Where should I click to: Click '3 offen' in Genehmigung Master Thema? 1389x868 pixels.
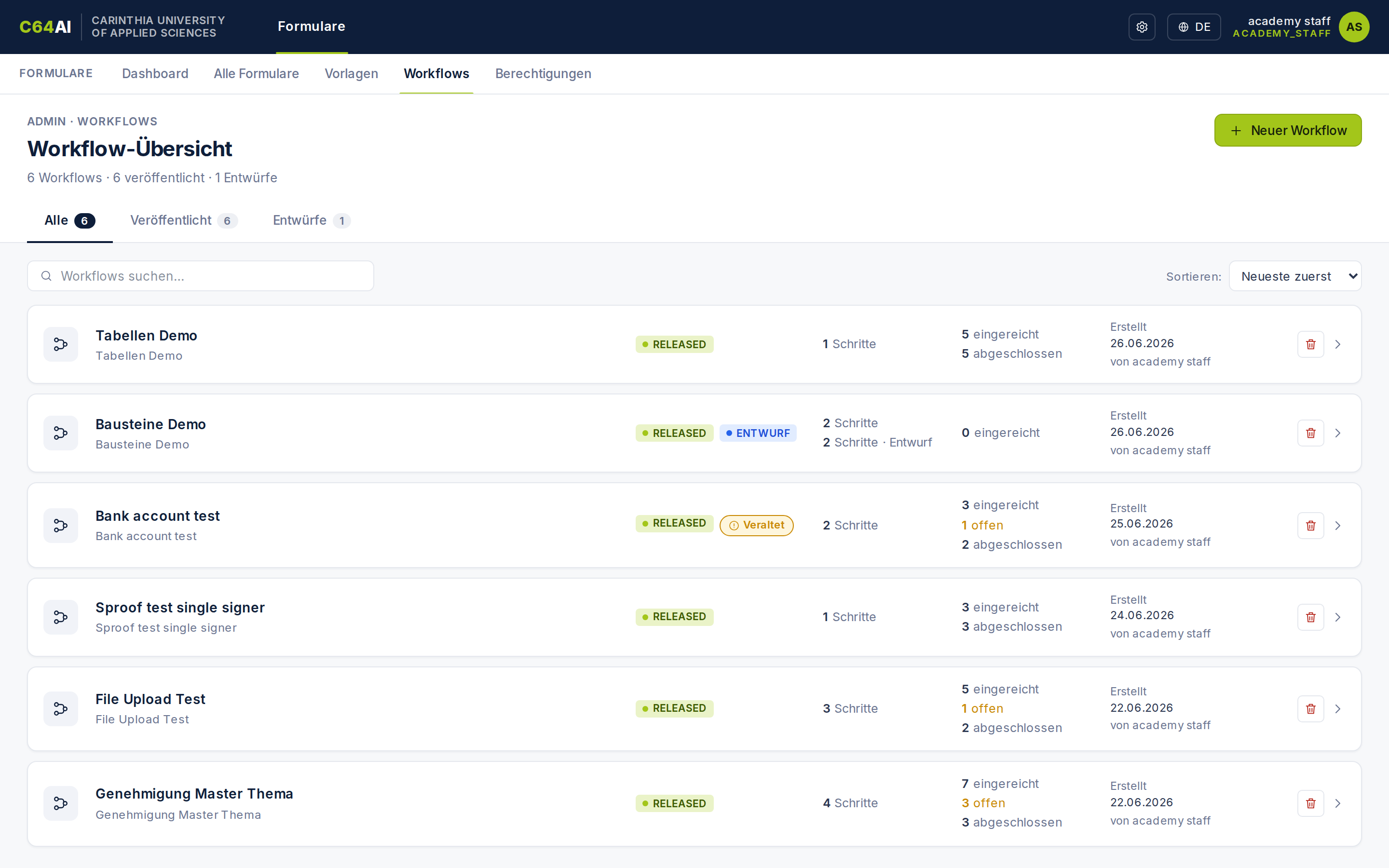pos(984,803)
